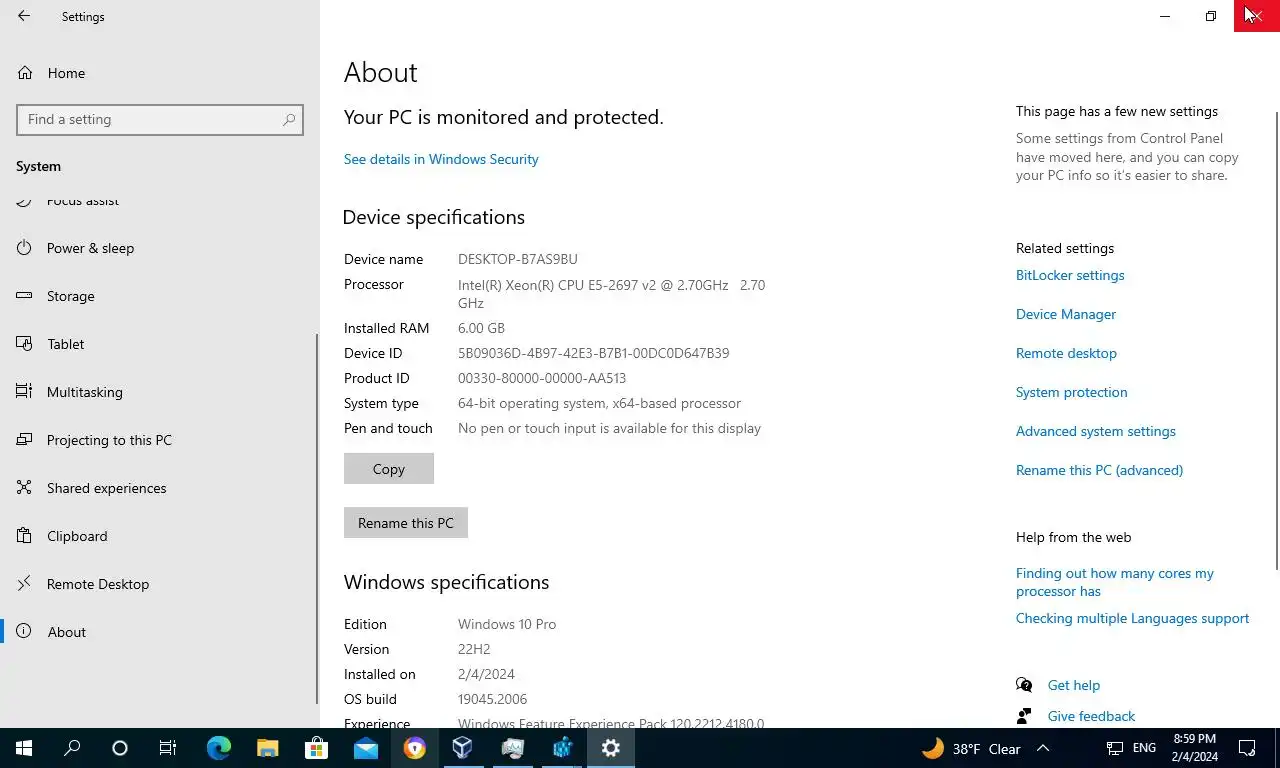Screen dimensions: 1280x768
Task: Open the yellow padlock app on taskbar
Action: coord(414,748)
